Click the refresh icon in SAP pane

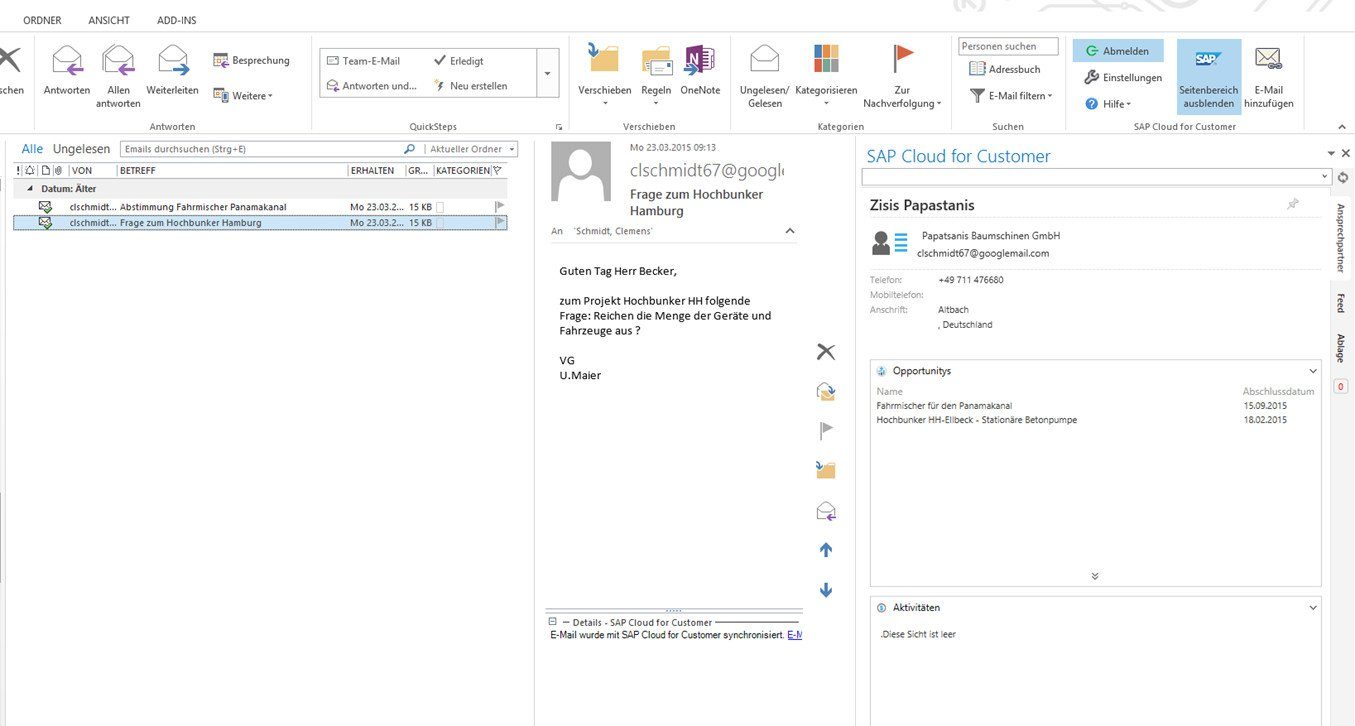click(x=1342, y=177)
